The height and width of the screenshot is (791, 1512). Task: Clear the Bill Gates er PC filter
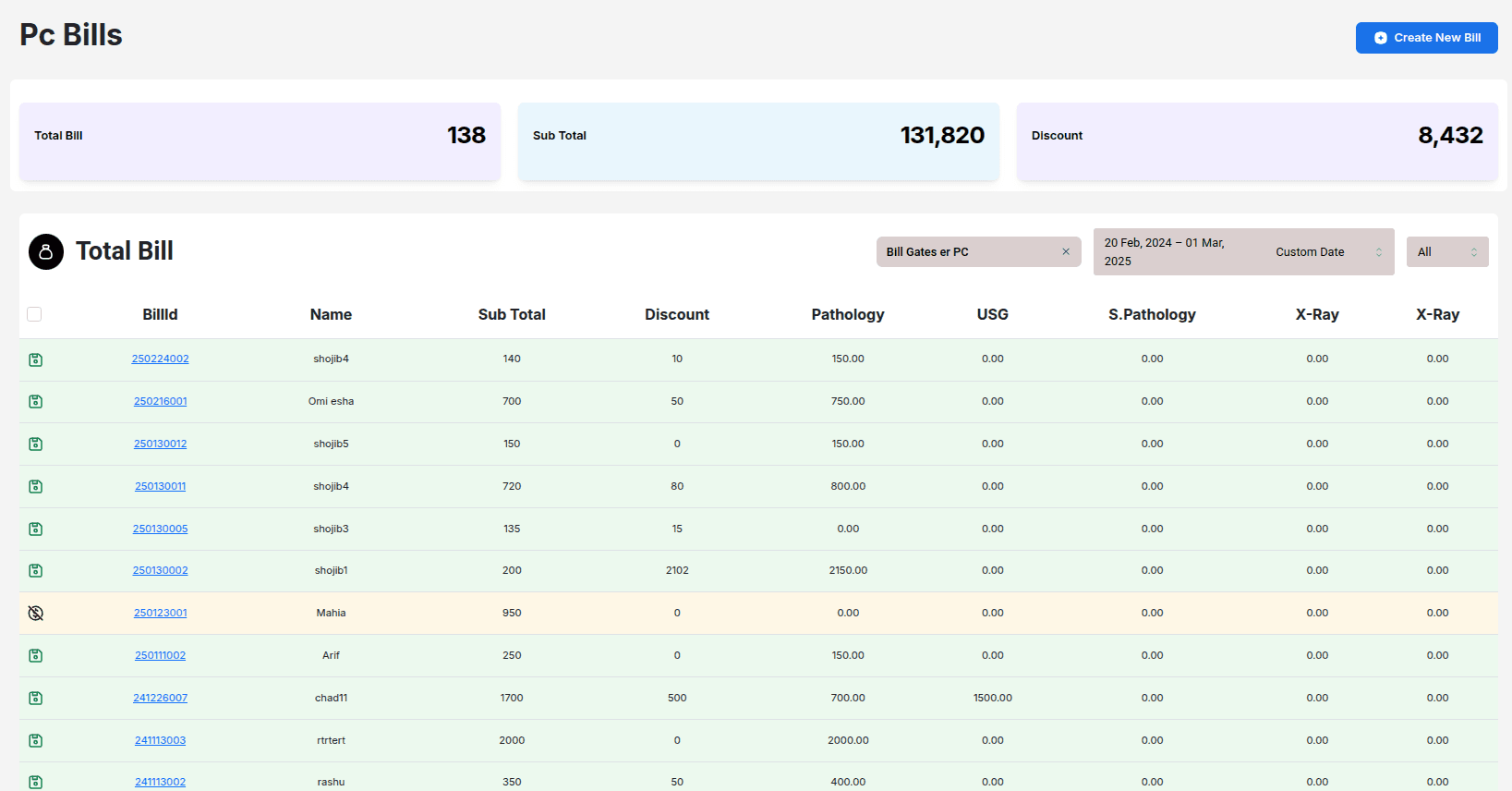pos(1065,251)
